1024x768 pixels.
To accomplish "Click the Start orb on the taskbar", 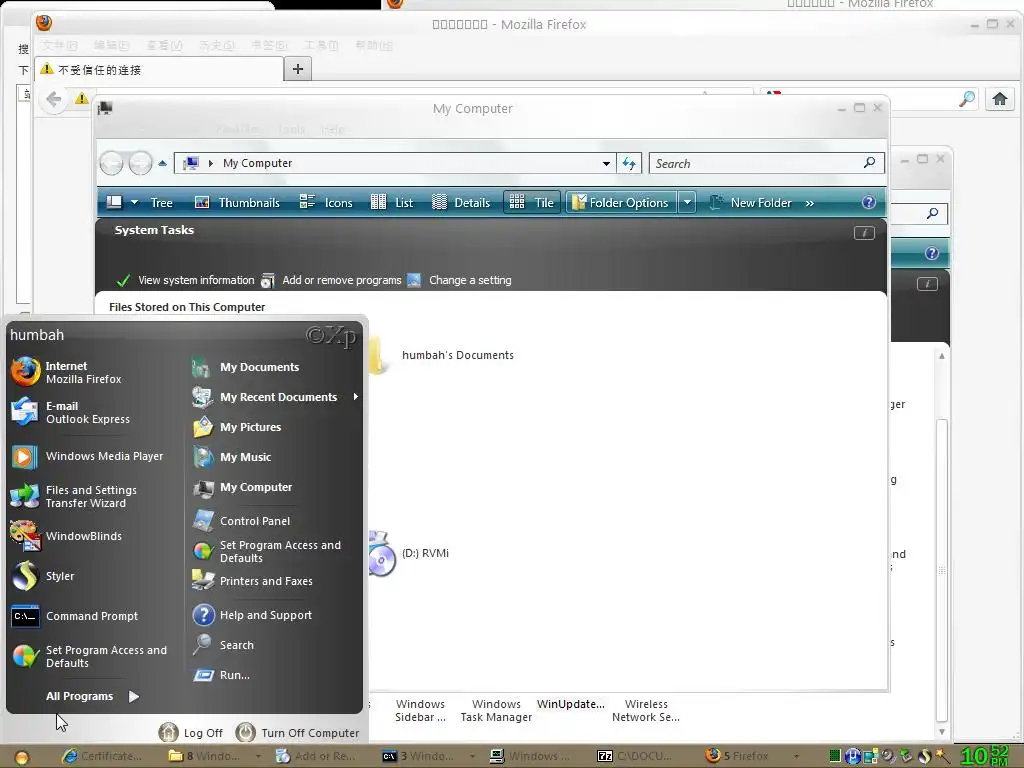I will click(x=22, y=758).
